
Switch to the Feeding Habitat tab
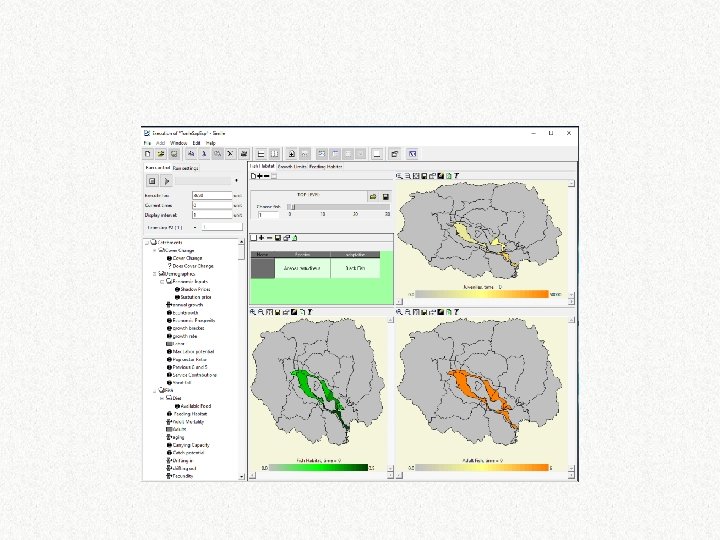point(326,166)
